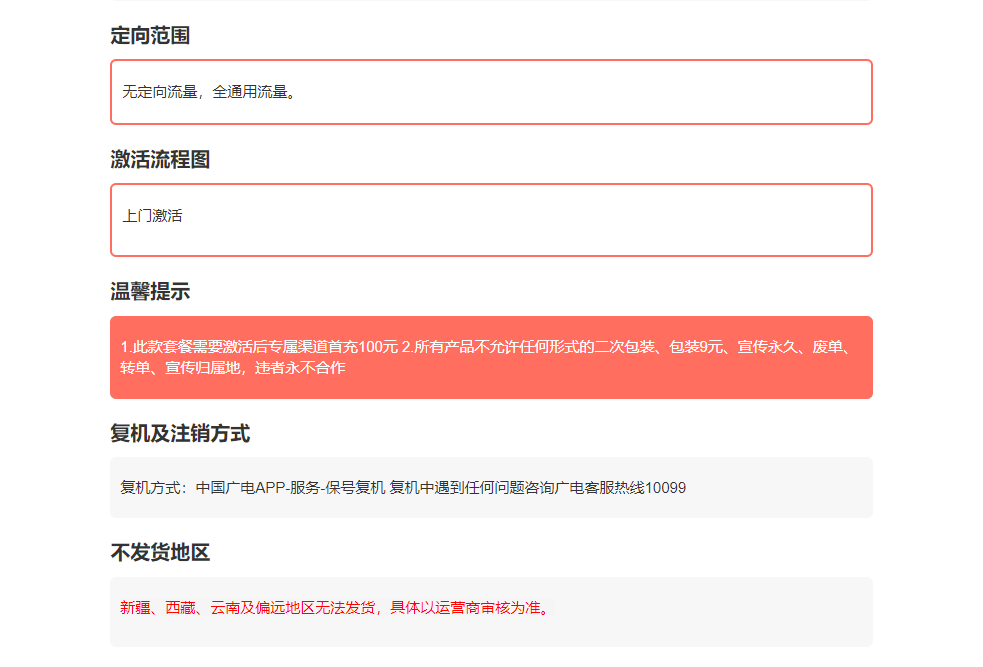Click the 首充100元 text in the warning
This screenshot has width=983, height=667.
pos(360,347)
